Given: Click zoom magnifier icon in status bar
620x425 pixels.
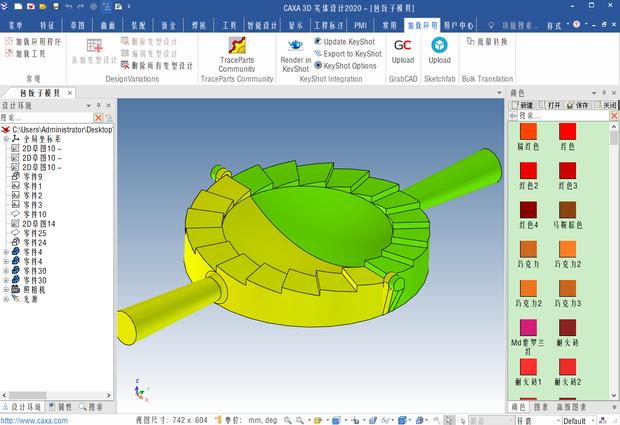Looking at the screenshot, I should [288, 420].
